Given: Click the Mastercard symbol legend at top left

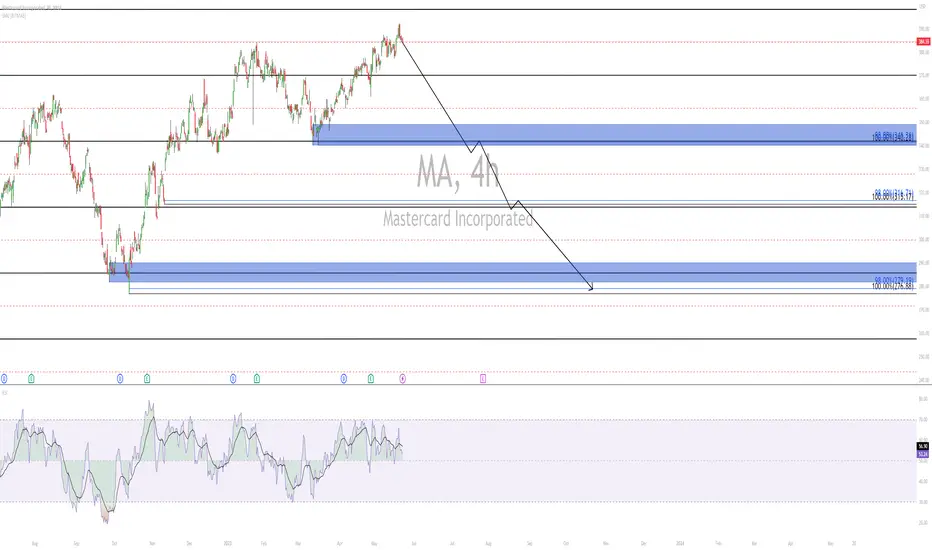Looking at the screenshot, I should pyautogui.click(x=32, y=8).
